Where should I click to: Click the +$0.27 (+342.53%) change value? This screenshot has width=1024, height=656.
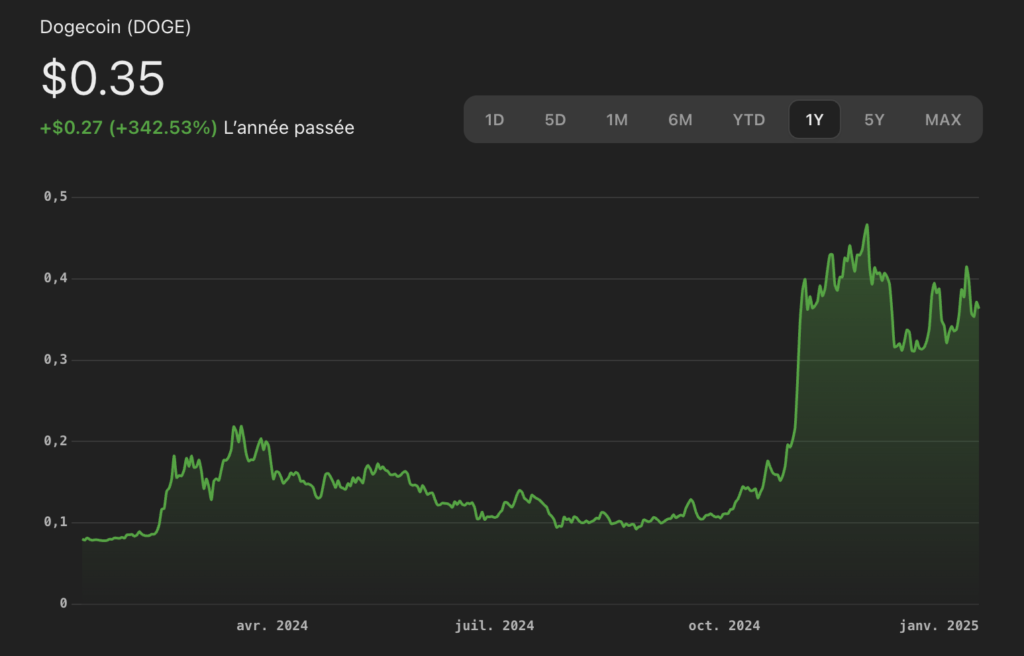tap(128, 128)
